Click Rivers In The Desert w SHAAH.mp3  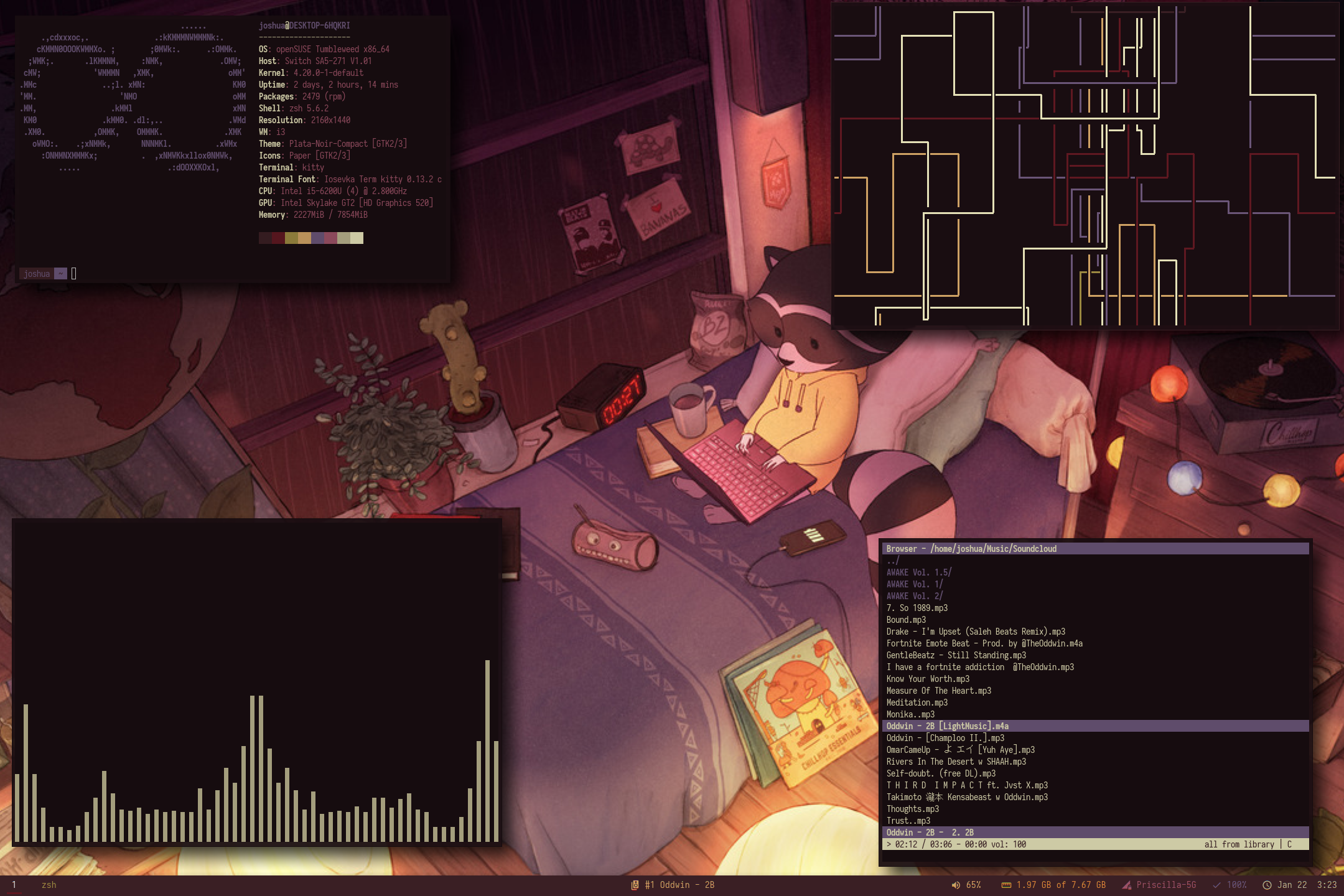pos(956,762)
